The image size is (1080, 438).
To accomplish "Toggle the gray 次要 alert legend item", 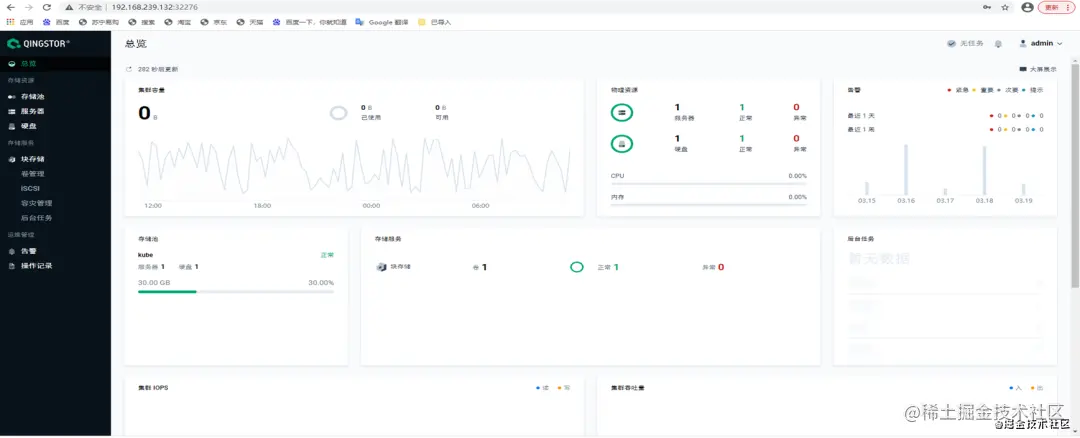I will point(1008,90).
